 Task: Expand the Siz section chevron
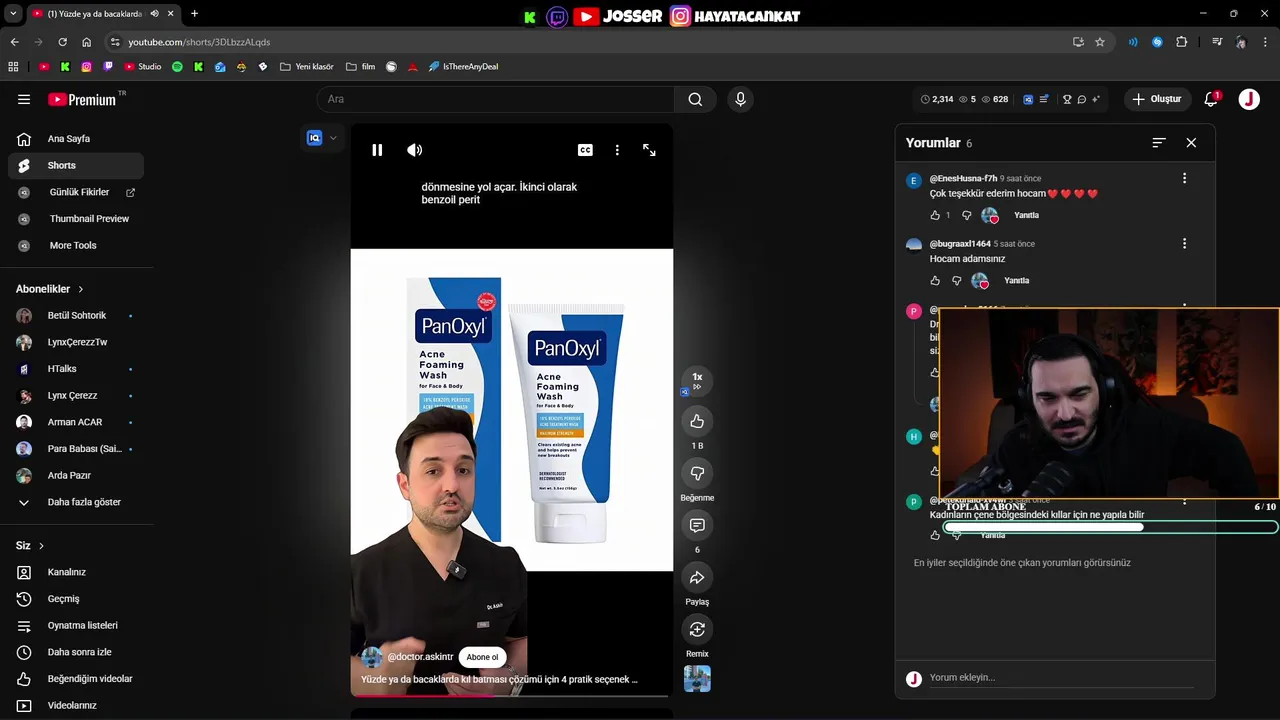(41, 546)
